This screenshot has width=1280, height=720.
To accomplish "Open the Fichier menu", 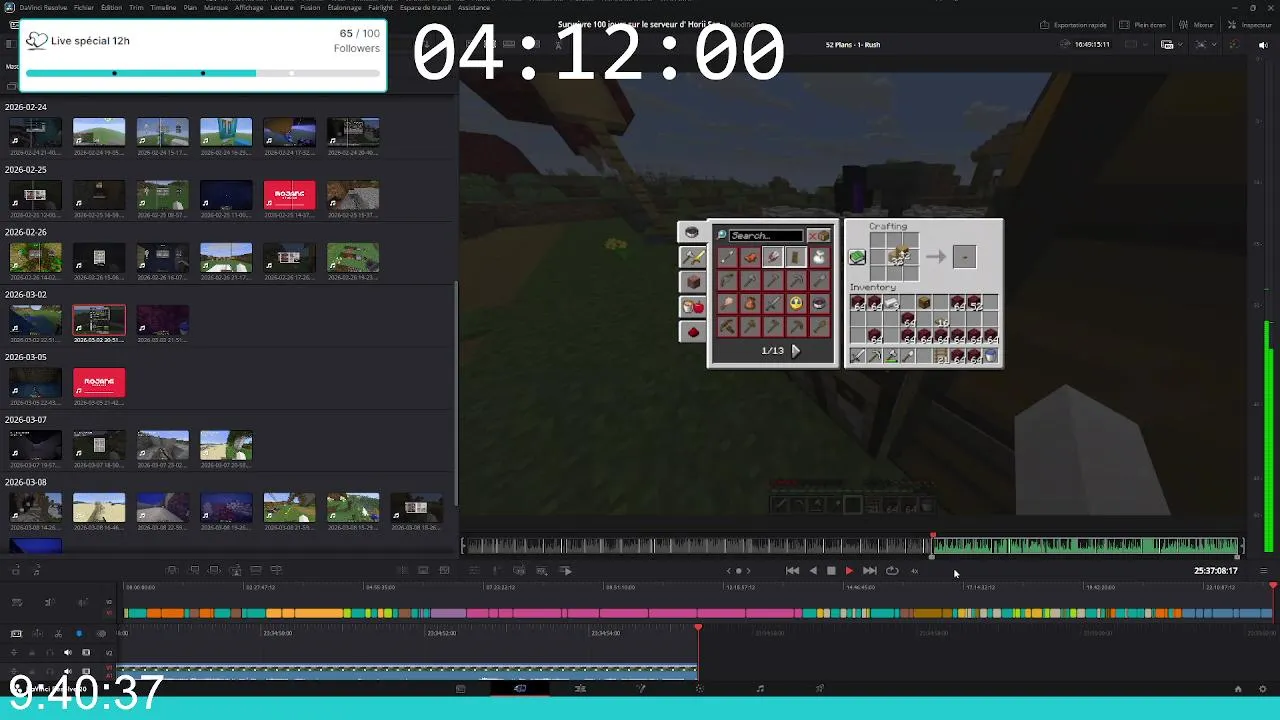I will click(84, 7).
